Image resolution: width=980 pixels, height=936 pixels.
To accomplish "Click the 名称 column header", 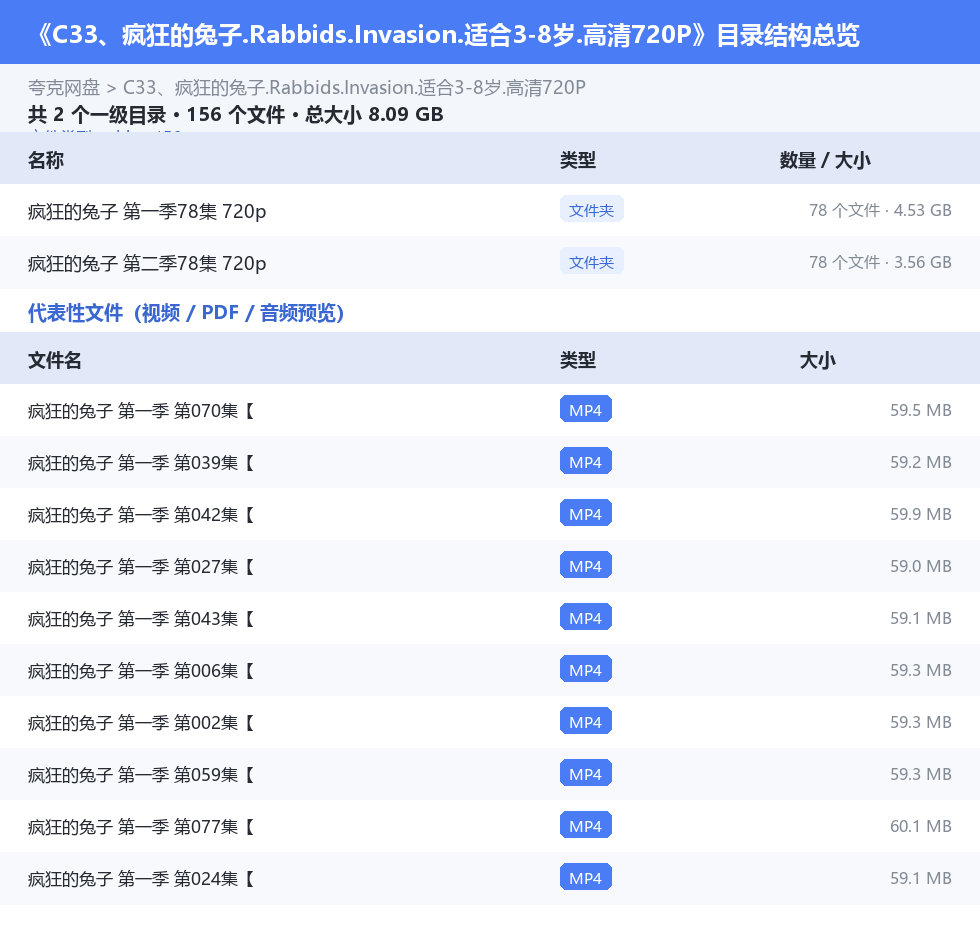I will click(46, 160).
